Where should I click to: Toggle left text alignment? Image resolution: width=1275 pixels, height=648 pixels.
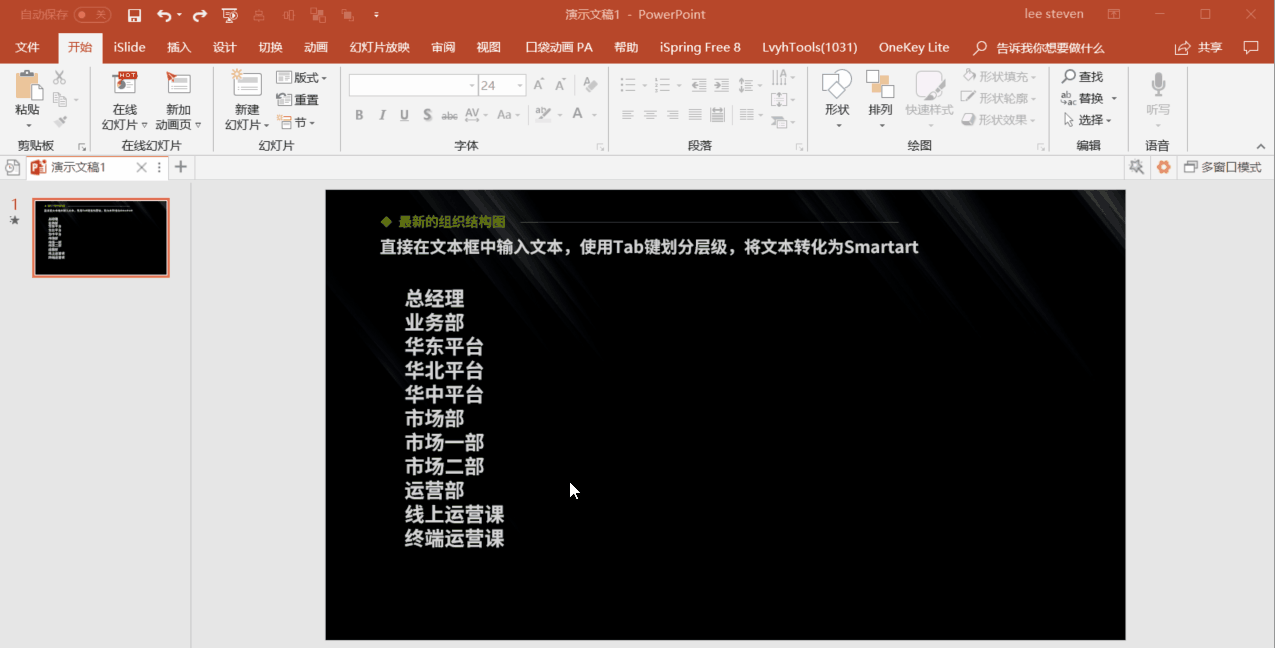[x=627, y=115]
